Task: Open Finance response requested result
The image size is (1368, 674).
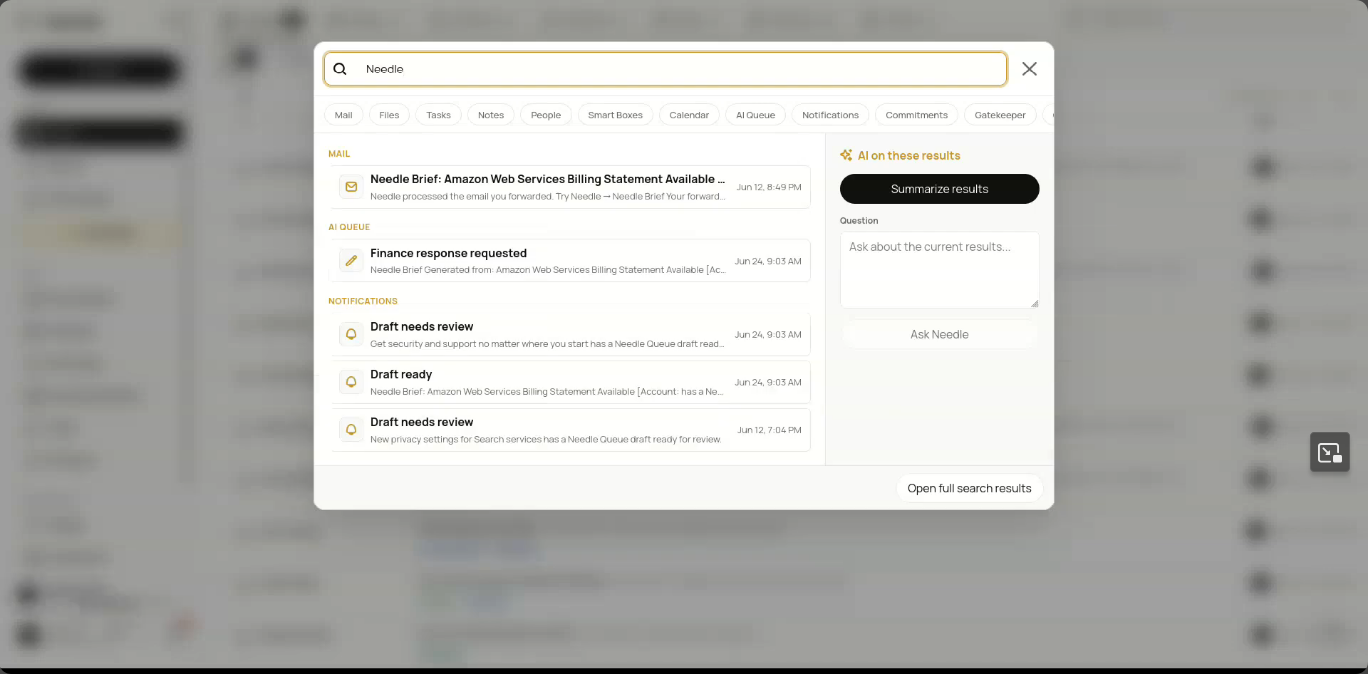Action: (x=569, y=261)
